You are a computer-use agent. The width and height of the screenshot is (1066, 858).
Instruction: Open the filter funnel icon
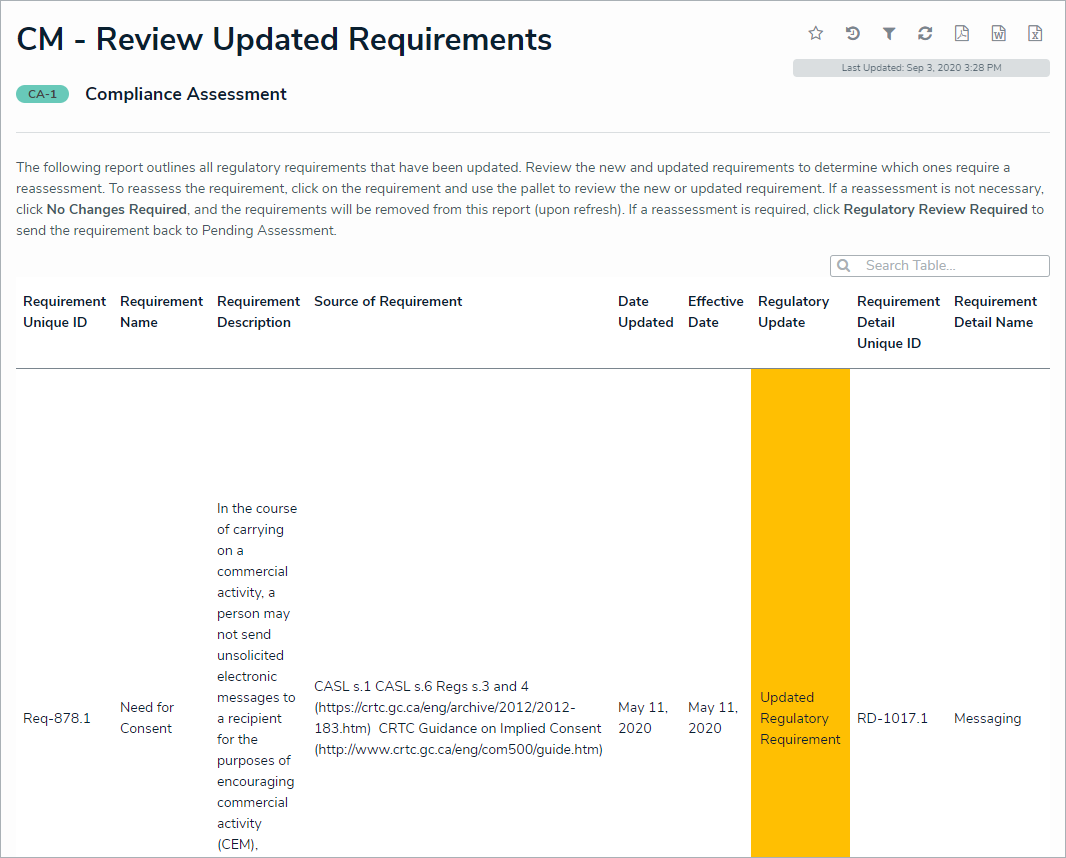point(888,34)
